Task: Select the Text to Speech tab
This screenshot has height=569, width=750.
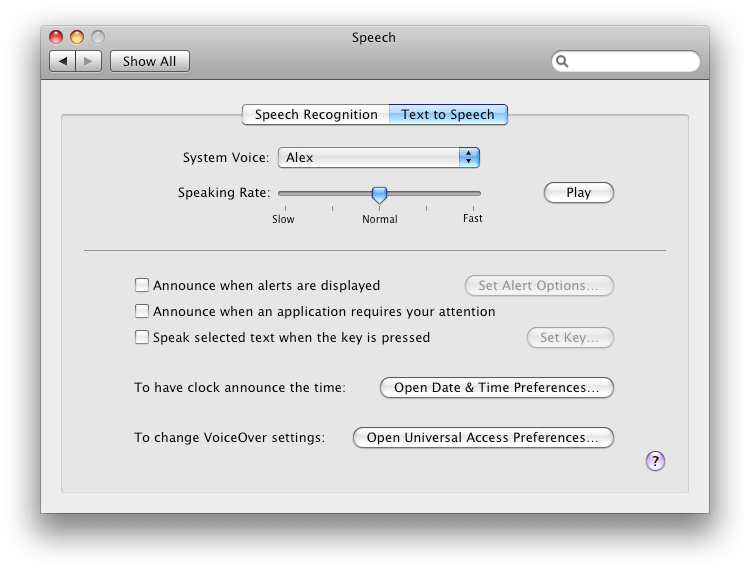Action: [448, 115]
